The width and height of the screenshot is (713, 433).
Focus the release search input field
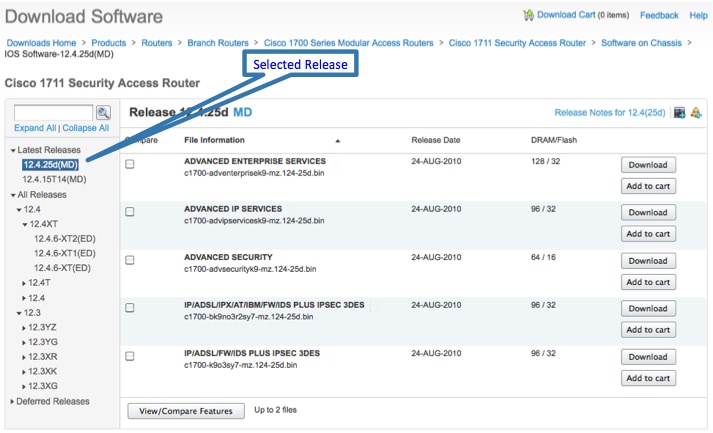(54, 112)
